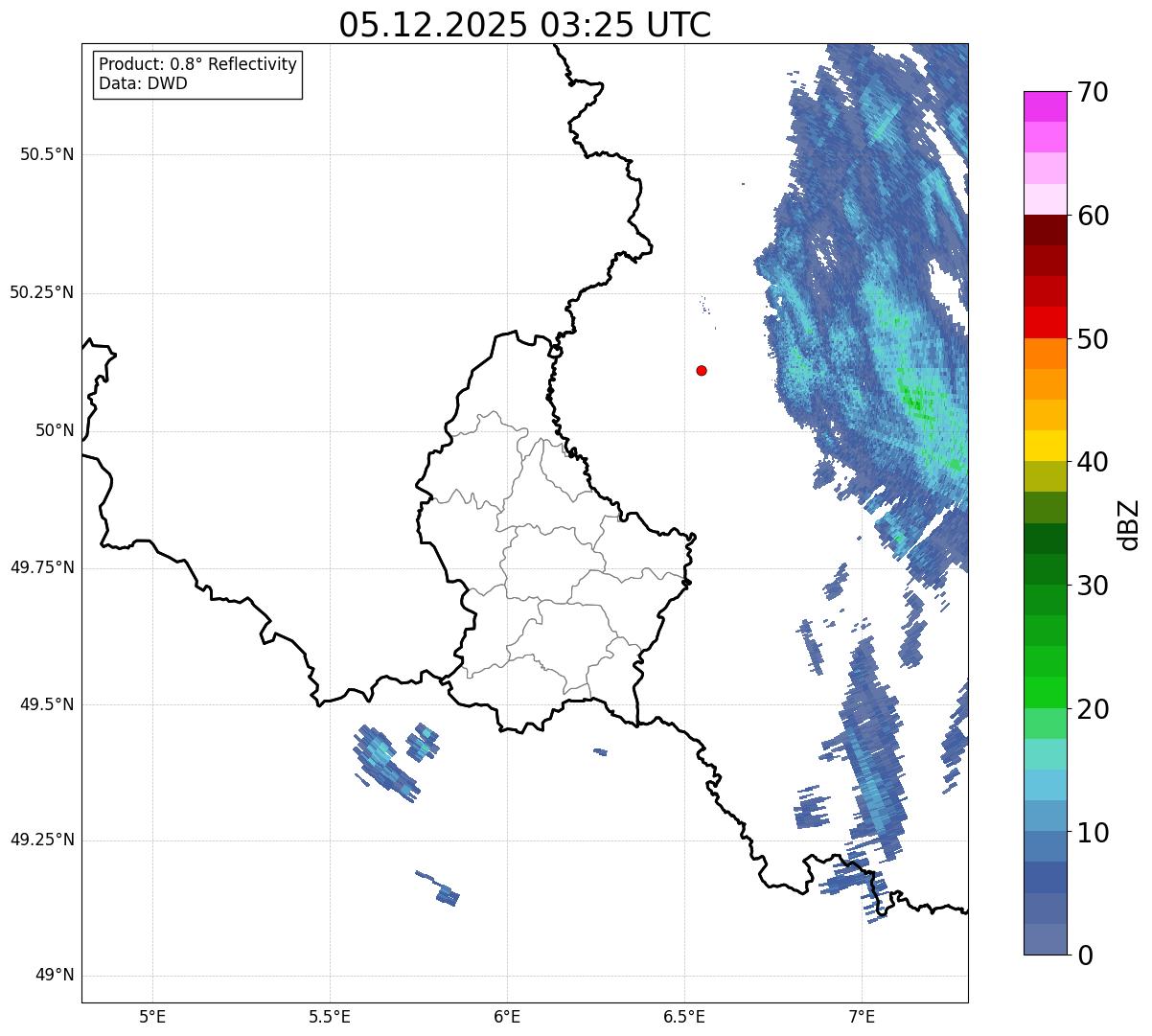Click the 49.5°N latitude tick label
Viewport: 1152px width, 1036px height.
(47, 704)
